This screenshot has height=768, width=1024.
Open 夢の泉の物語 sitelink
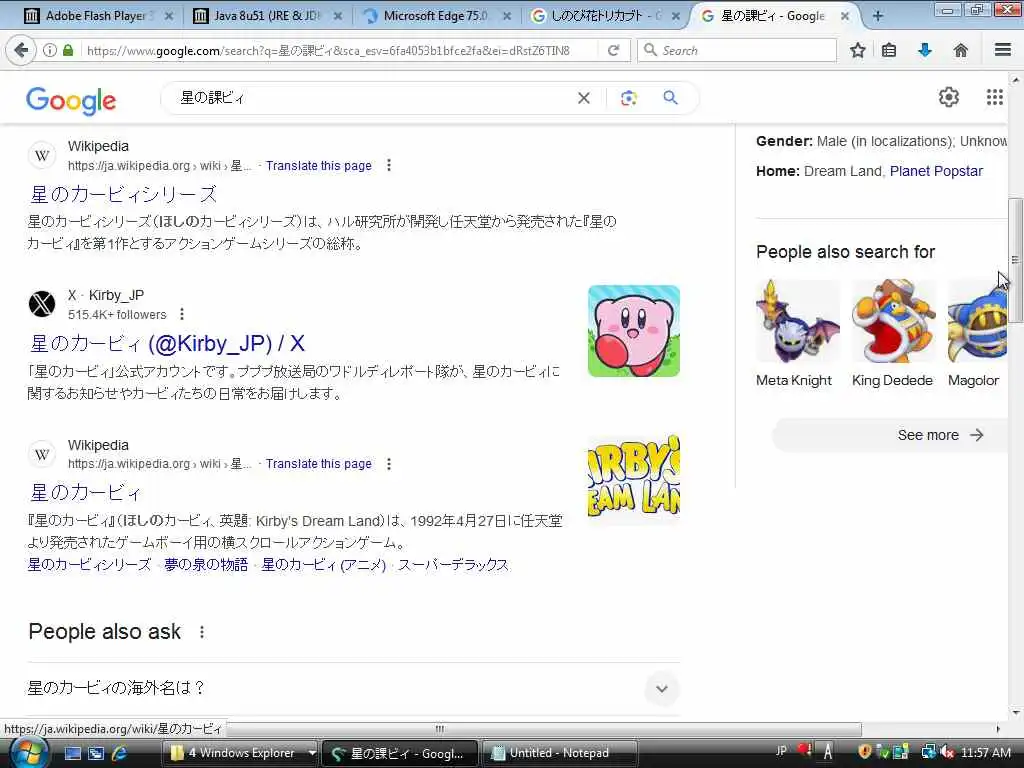[x=206, y=564]
